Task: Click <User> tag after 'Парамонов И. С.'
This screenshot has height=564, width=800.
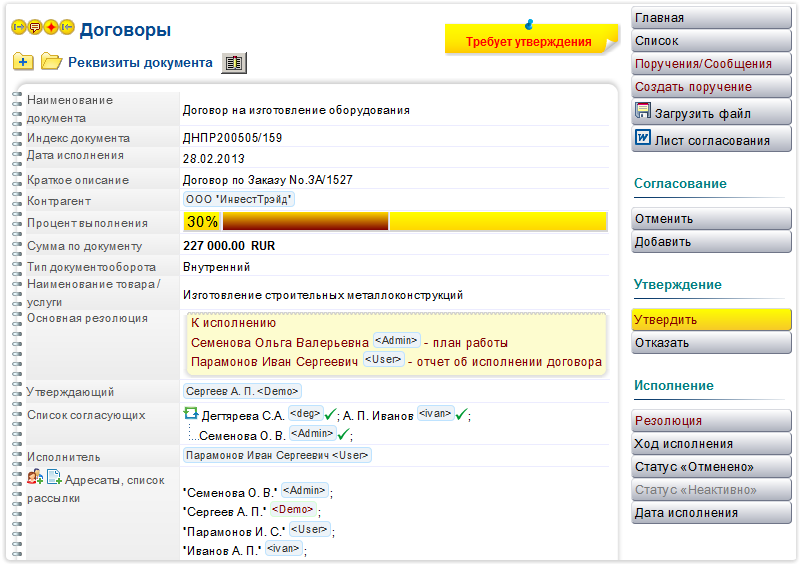Action: coord(310,529)
